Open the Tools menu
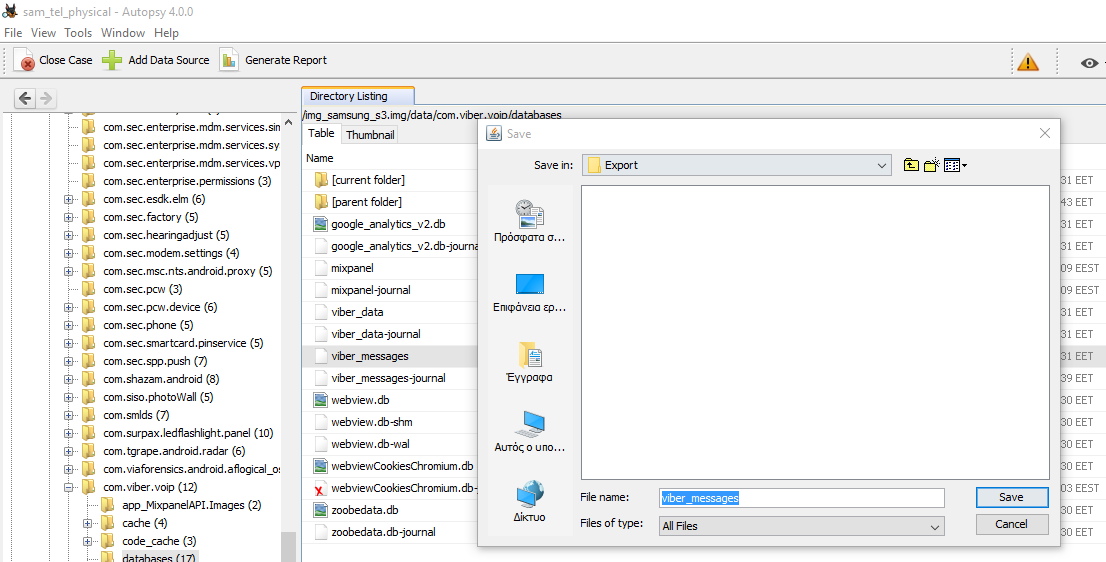 pos(78,32)
